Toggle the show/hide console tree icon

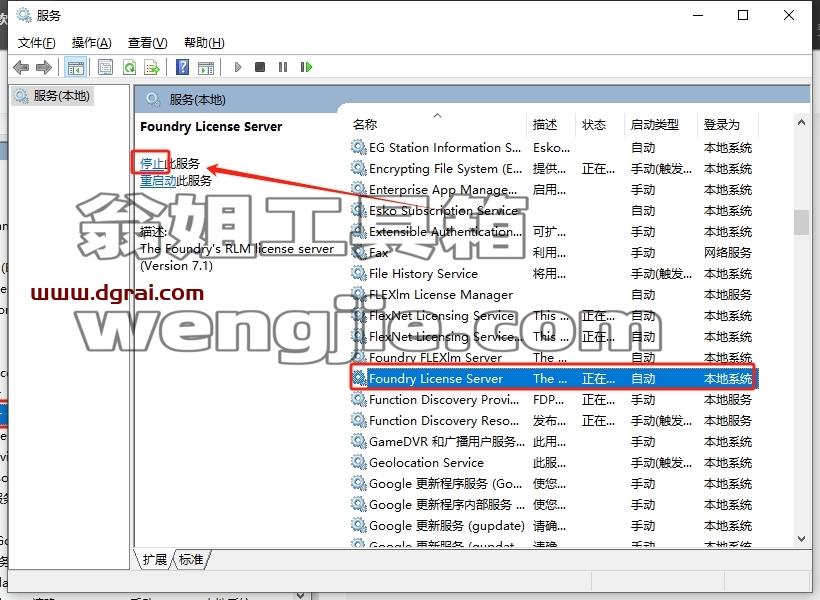(x=76, y=67)
